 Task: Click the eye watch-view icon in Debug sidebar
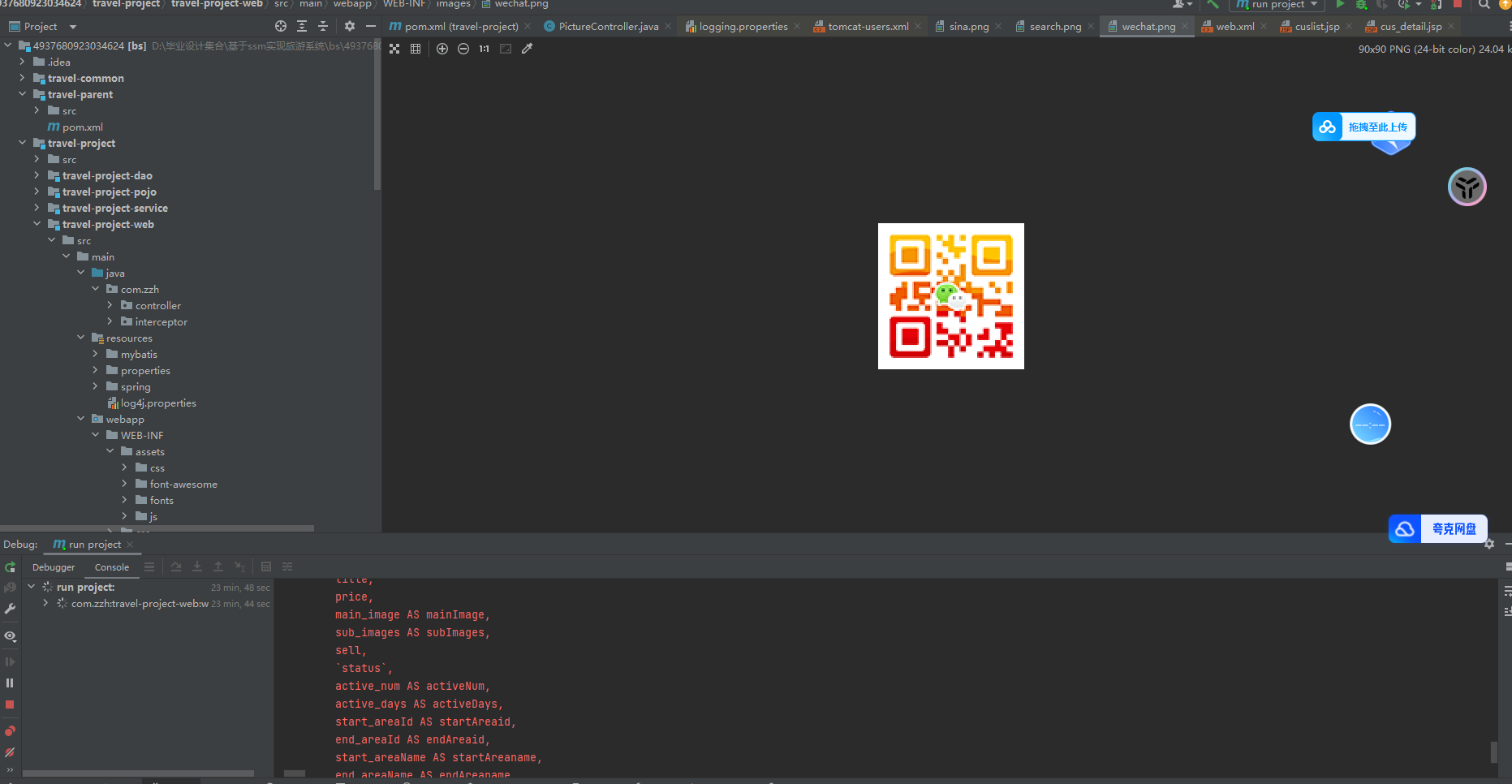10,636
